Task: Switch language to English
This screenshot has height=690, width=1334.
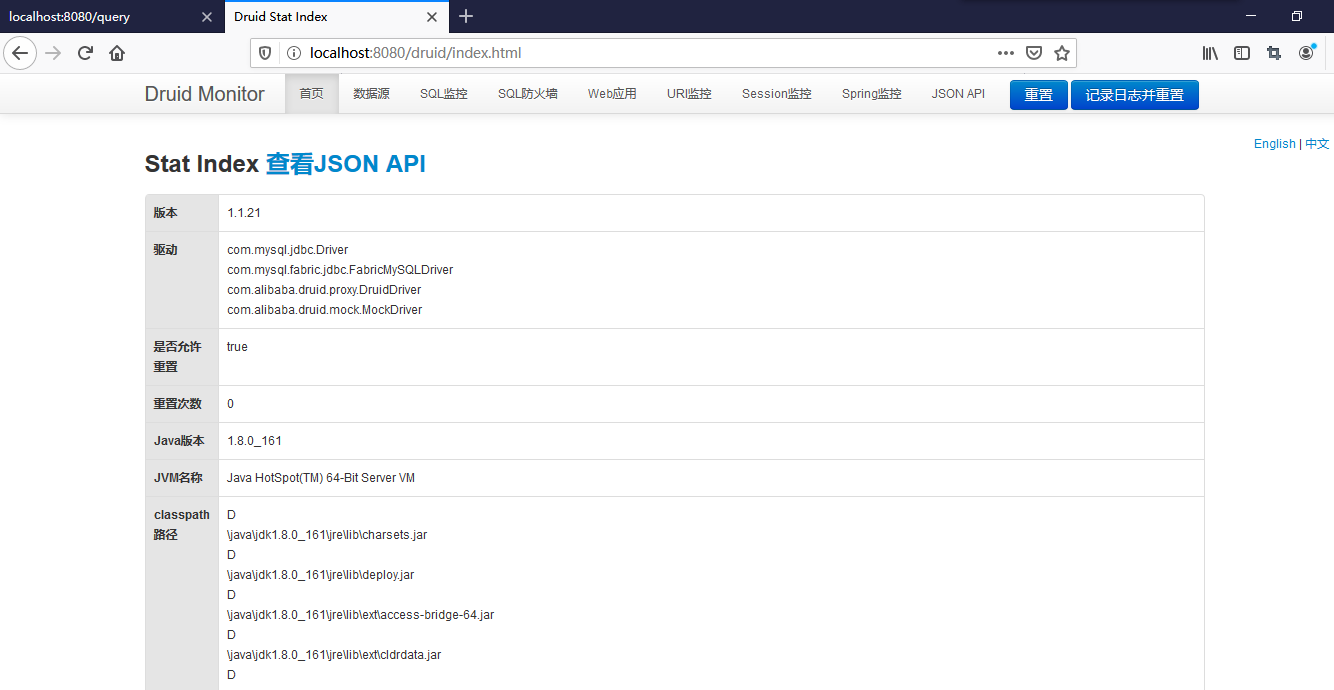Action: pos(1274,144)
